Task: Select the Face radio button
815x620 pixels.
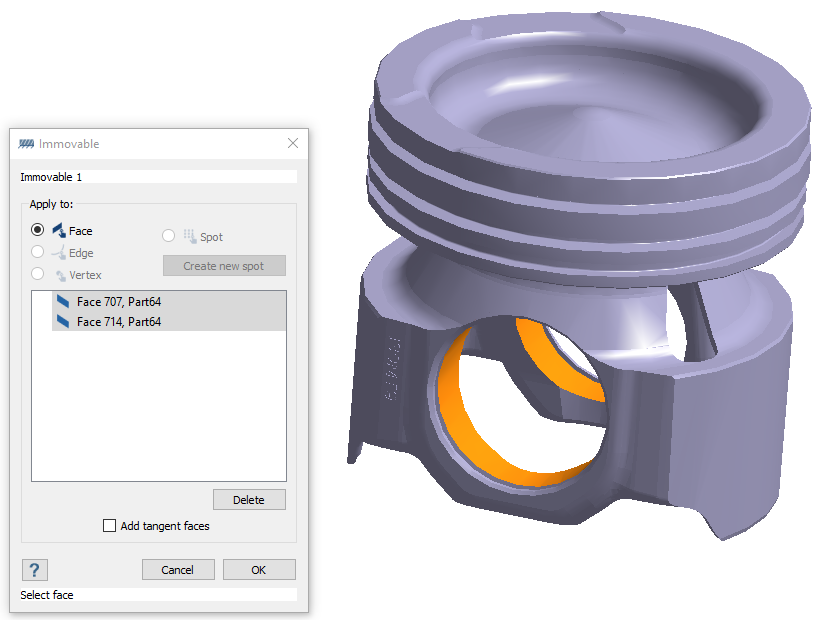Action: tap(38, 231)
